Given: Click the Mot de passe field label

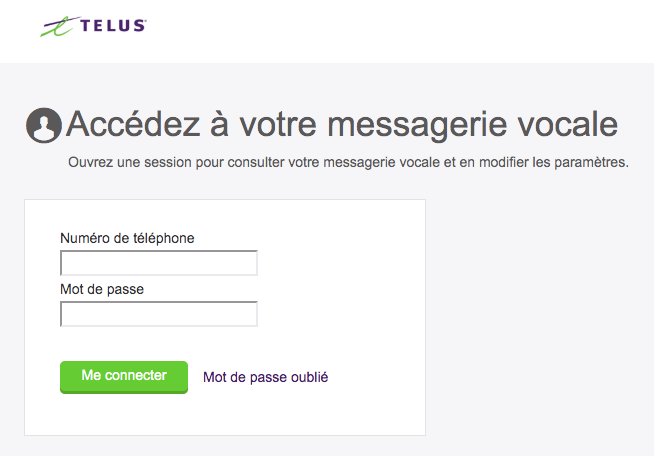Looking at the screenshot, I should 102,289.
